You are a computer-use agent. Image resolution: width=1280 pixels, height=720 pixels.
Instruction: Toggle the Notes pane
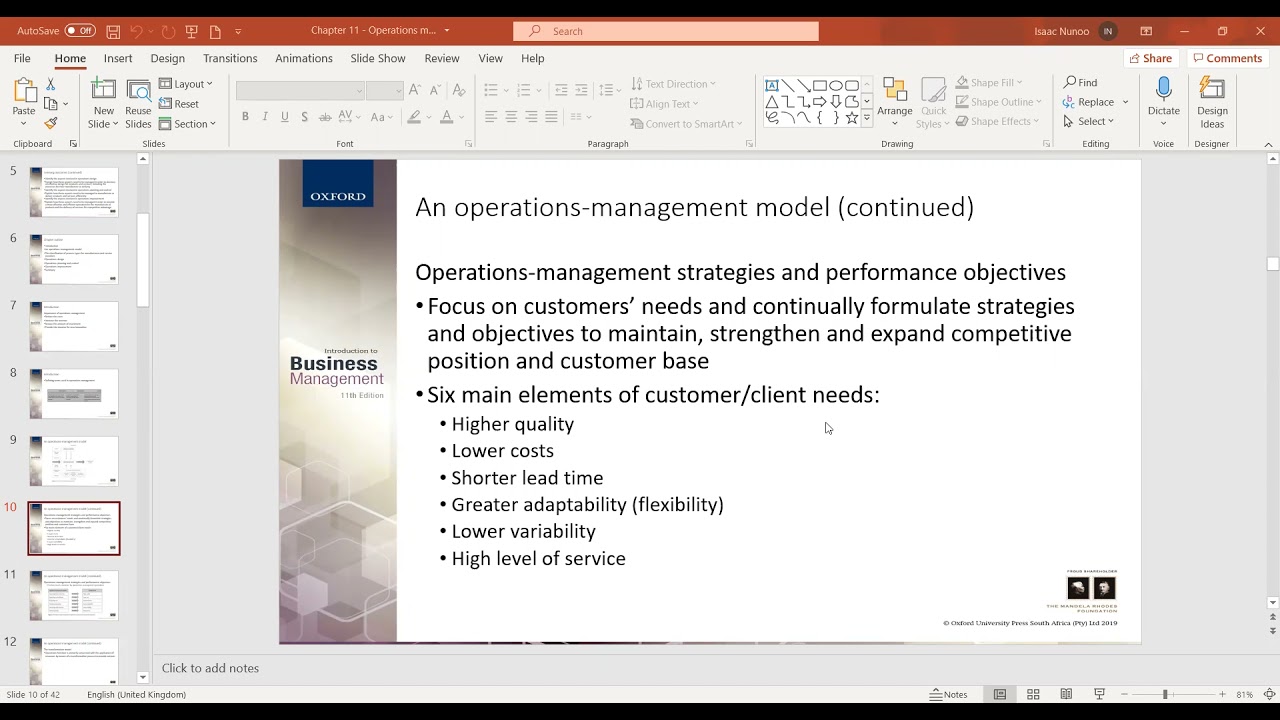(x=948, y=694)
